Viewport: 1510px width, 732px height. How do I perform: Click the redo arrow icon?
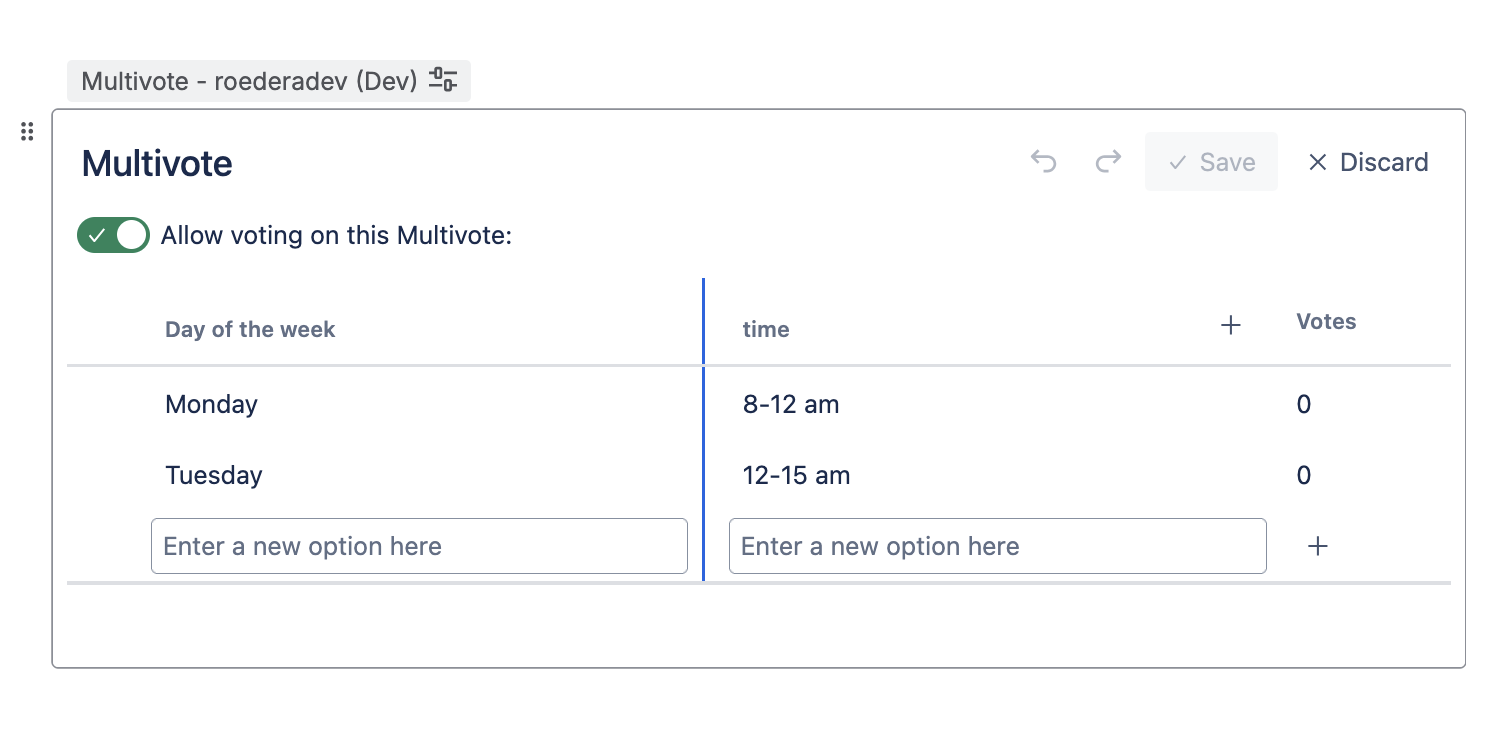pyautogui.click(x=1108, y=162)
